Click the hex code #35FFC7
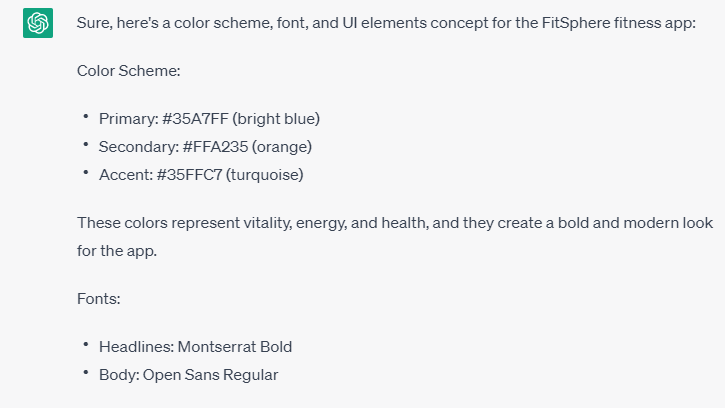Viewport: 725px width, 408px height. 190,175
